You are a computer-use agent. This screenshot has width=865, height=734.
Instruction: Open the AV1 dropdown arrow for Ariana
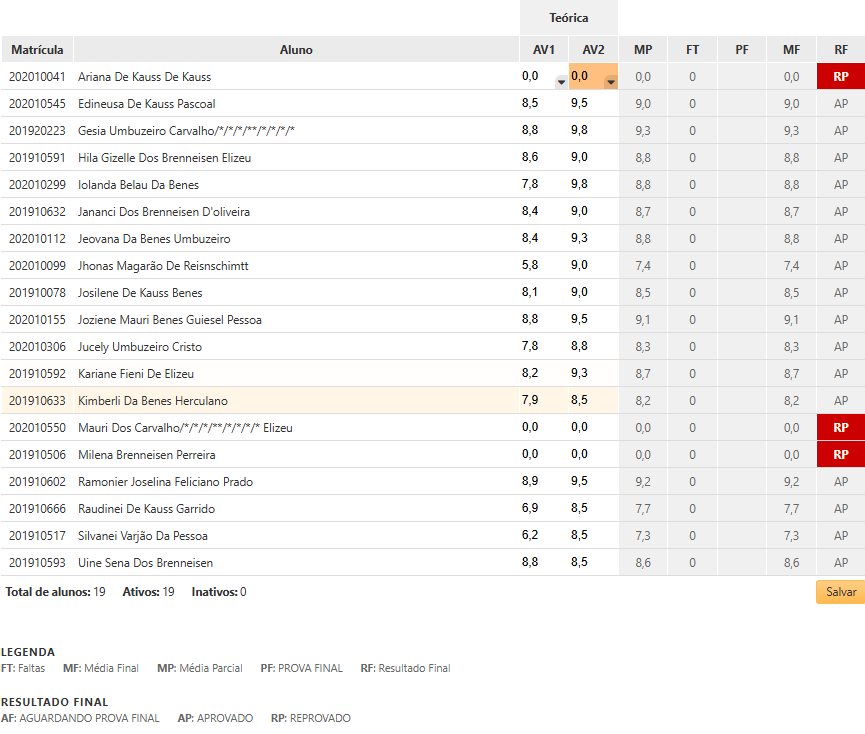pyautogui.click(x=560, y=83)
